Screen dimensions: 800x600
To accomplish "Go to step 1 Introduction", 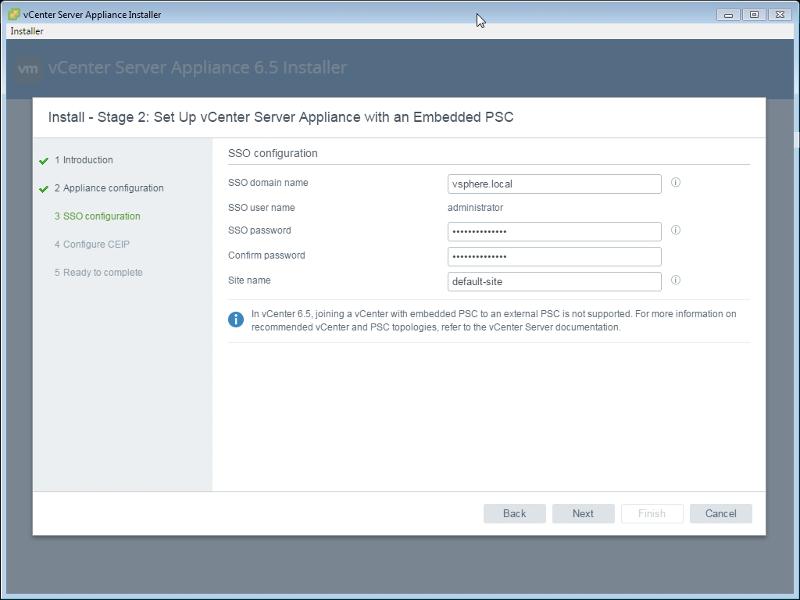I will click(84, 160).
